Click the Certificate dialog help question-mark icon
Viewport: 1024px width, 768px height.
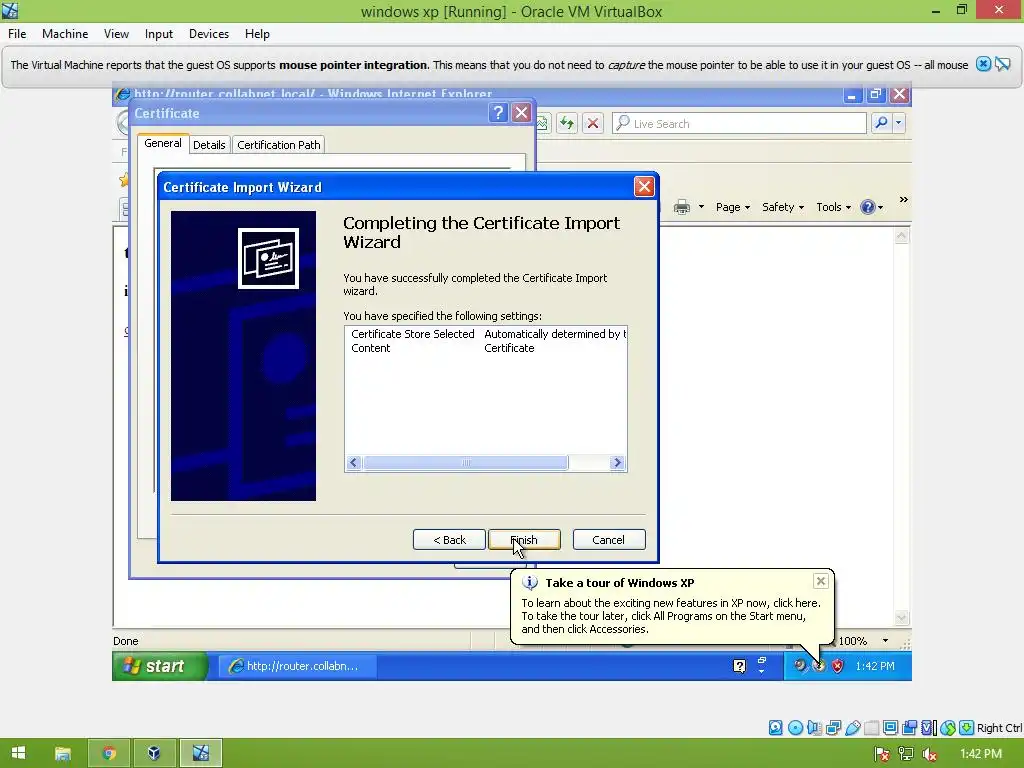[498, 113]
